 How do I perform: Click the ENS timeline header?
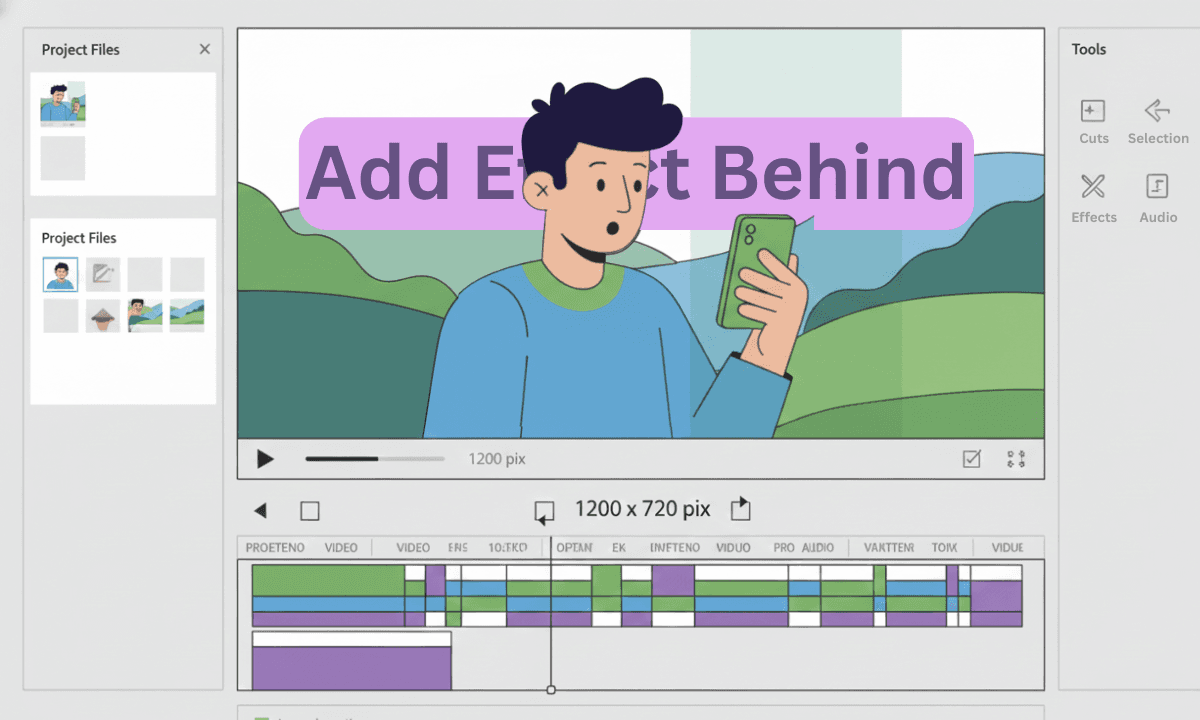458,548
